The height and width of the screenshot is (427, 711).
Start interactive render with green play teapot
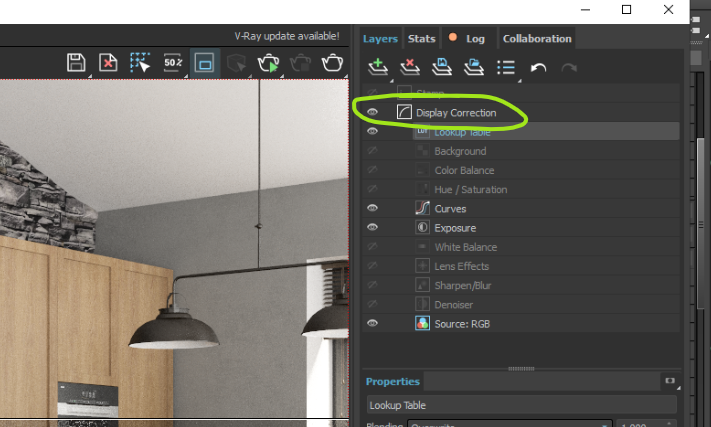click(268, 63)
